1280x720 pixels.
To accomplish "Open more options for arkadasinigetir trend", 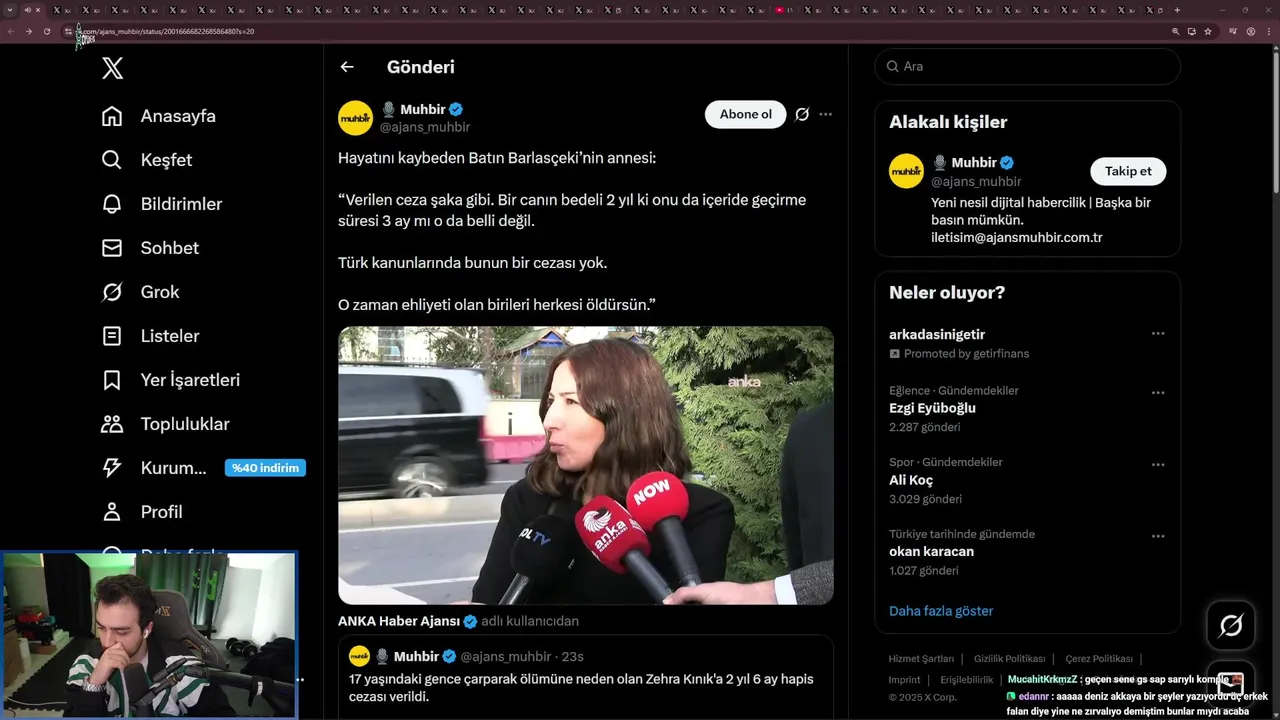I will coord(1158,334).
